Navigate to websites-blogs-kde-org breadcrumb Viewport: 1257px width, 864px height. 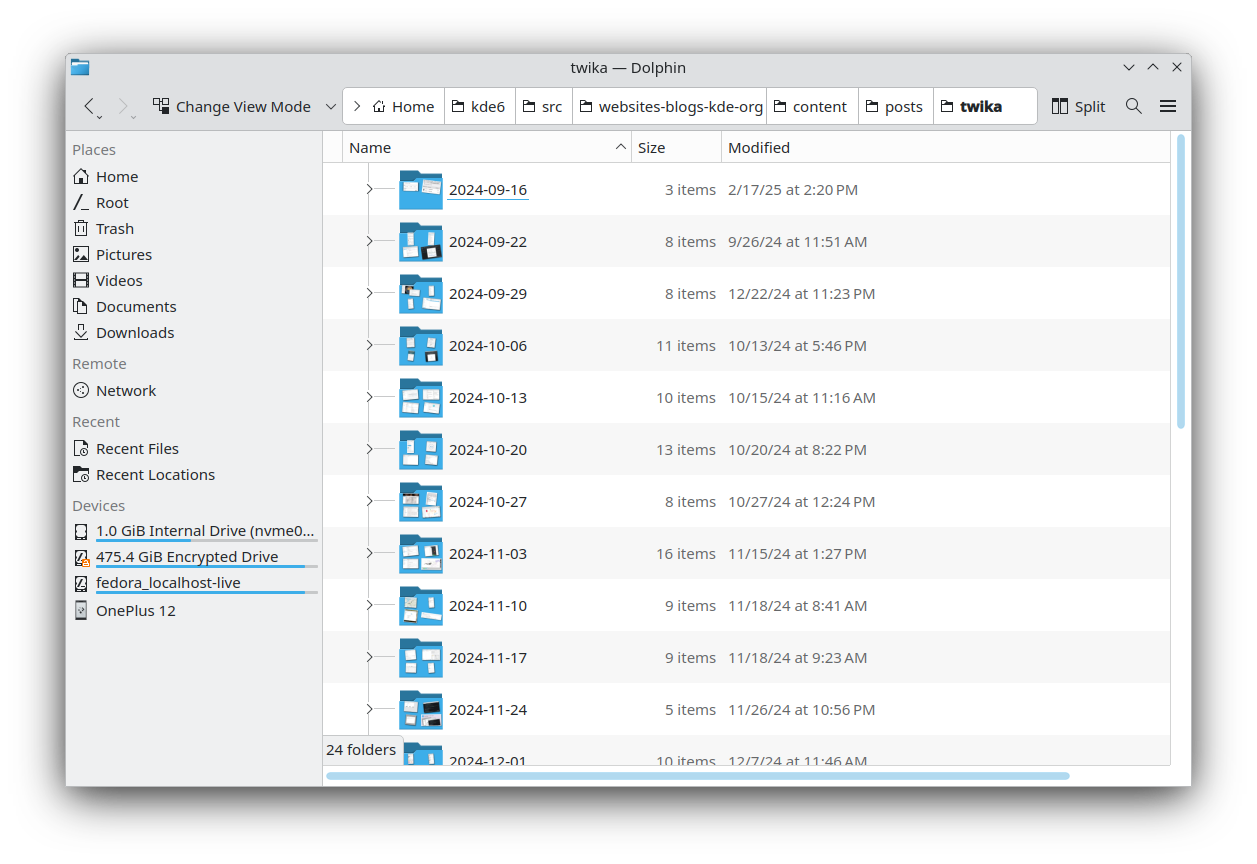tap(670, 107)
